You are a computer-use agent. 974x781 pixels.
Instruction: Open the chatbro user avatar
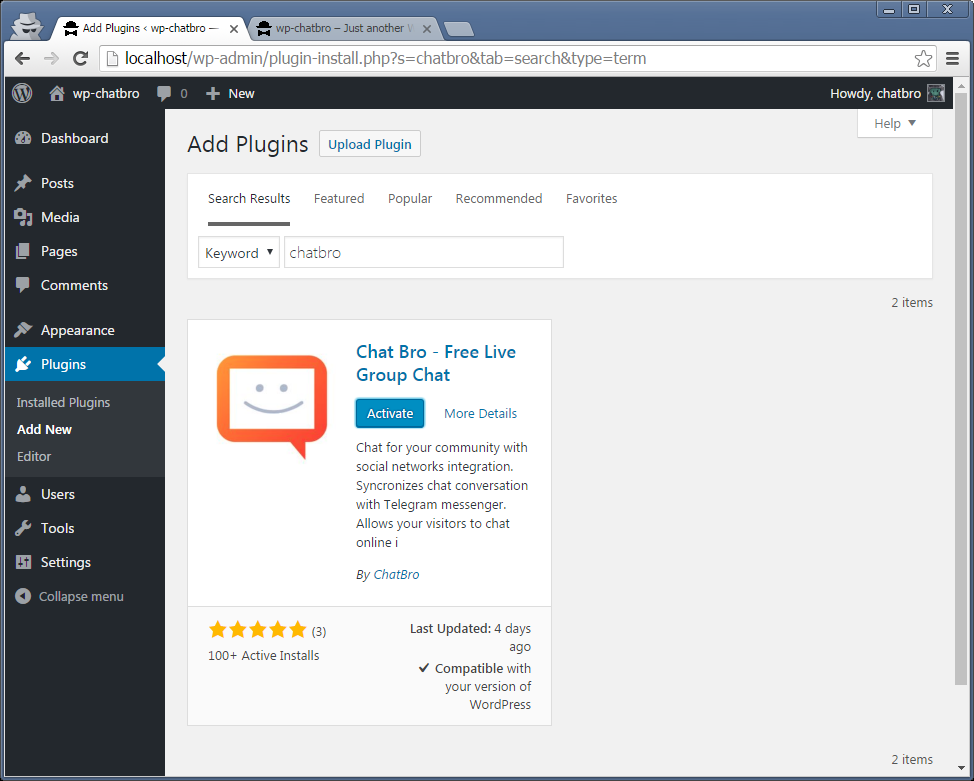tap(935, 93)
